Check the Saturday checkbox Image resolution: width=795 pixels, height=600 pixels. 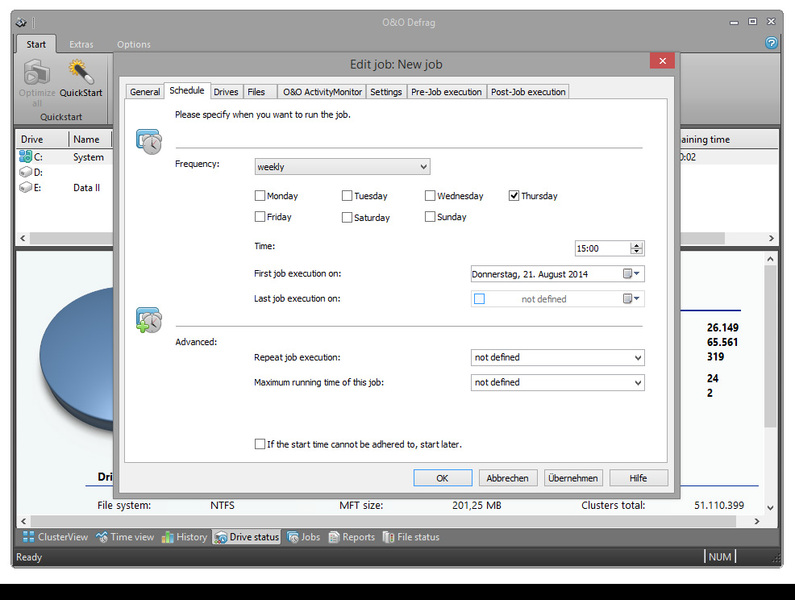[347, 217]
